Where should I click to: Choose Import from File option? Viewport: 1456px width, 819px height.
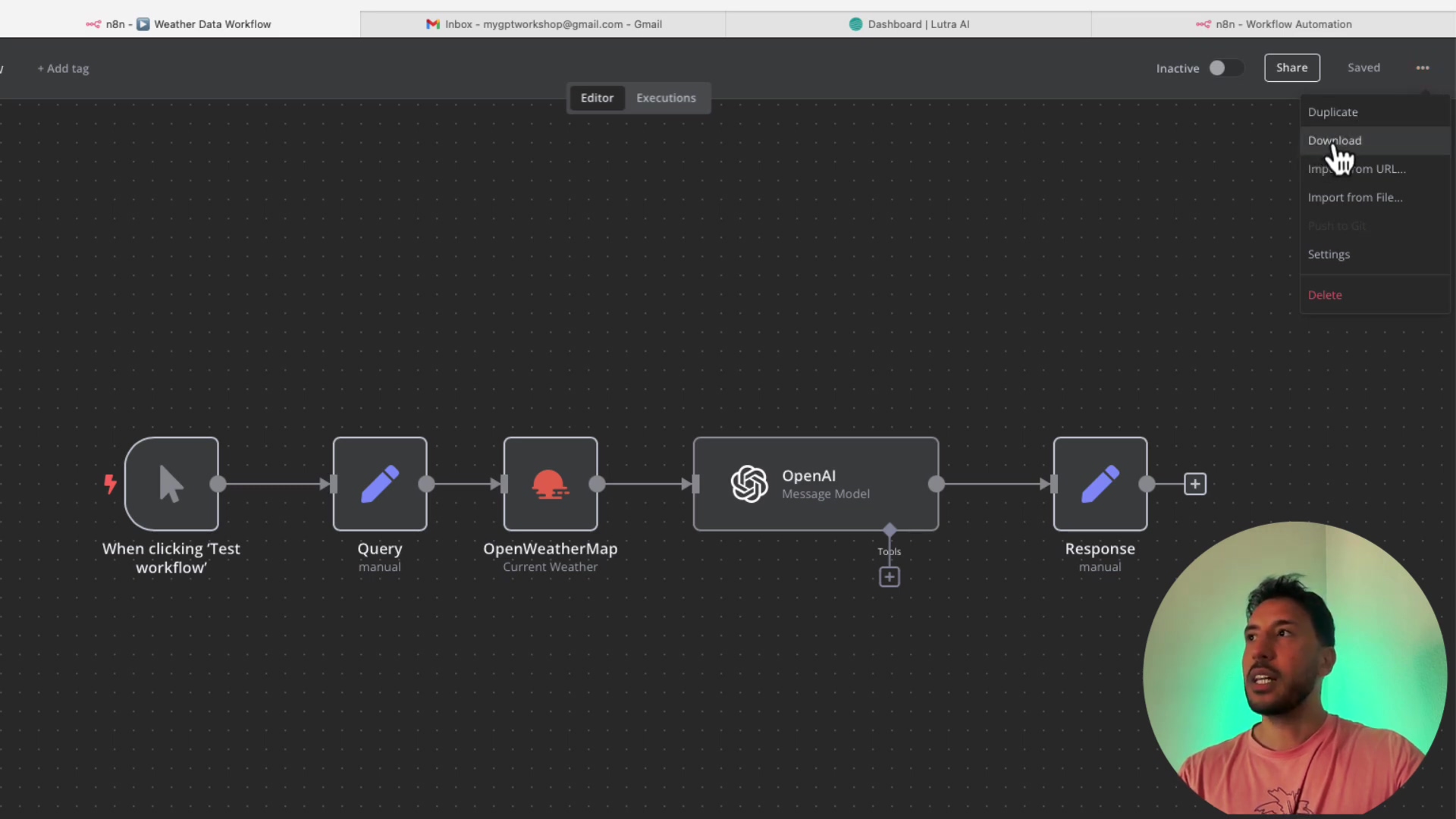[1354, 197]
